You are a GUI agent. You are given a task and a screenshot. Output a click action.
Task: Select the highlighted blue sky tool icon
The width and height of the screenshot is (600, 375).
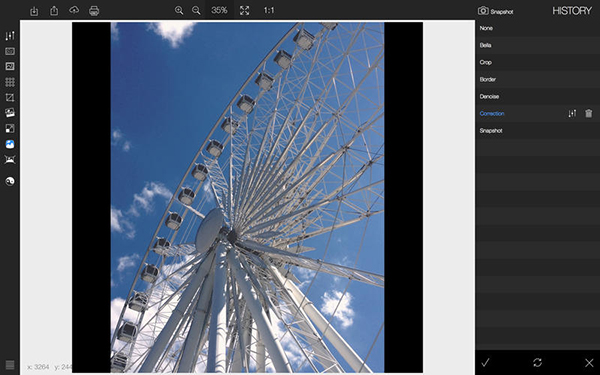coord(10,144)
